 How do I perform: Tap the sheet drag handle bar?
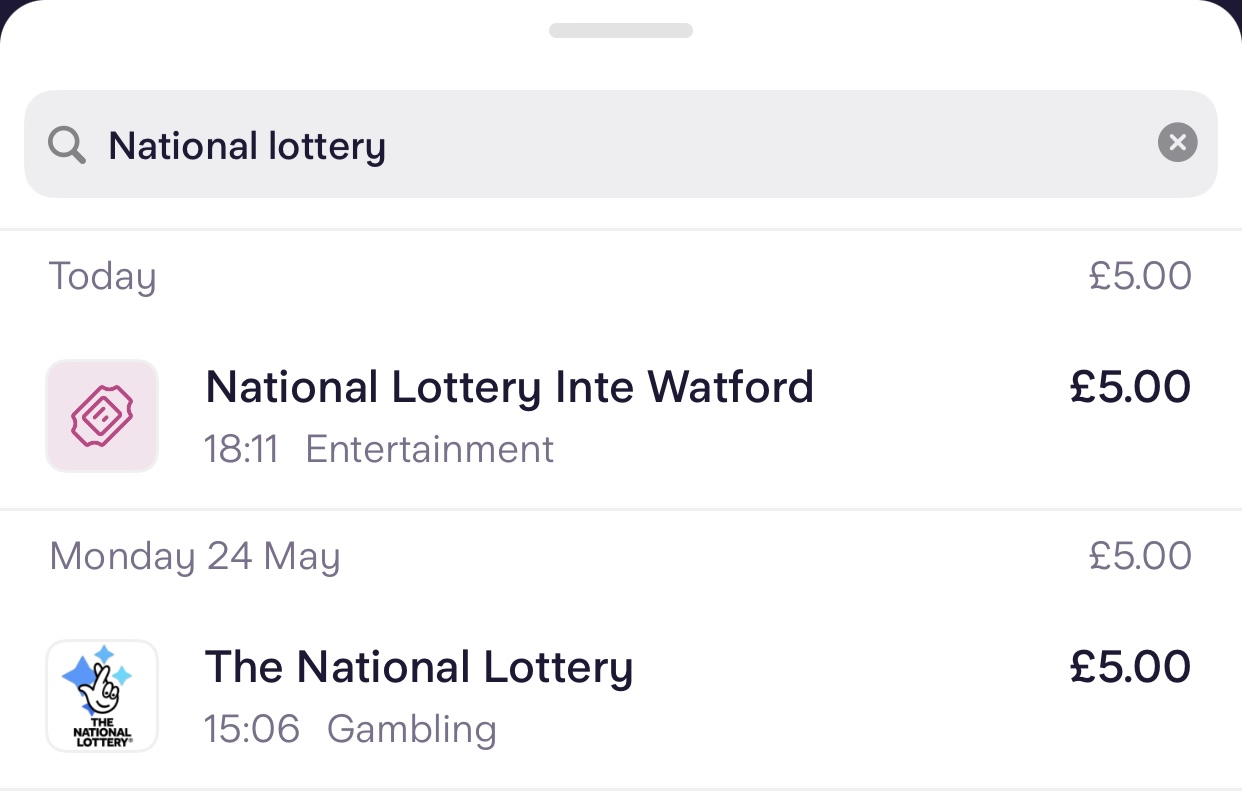click(x=620, y=31)
